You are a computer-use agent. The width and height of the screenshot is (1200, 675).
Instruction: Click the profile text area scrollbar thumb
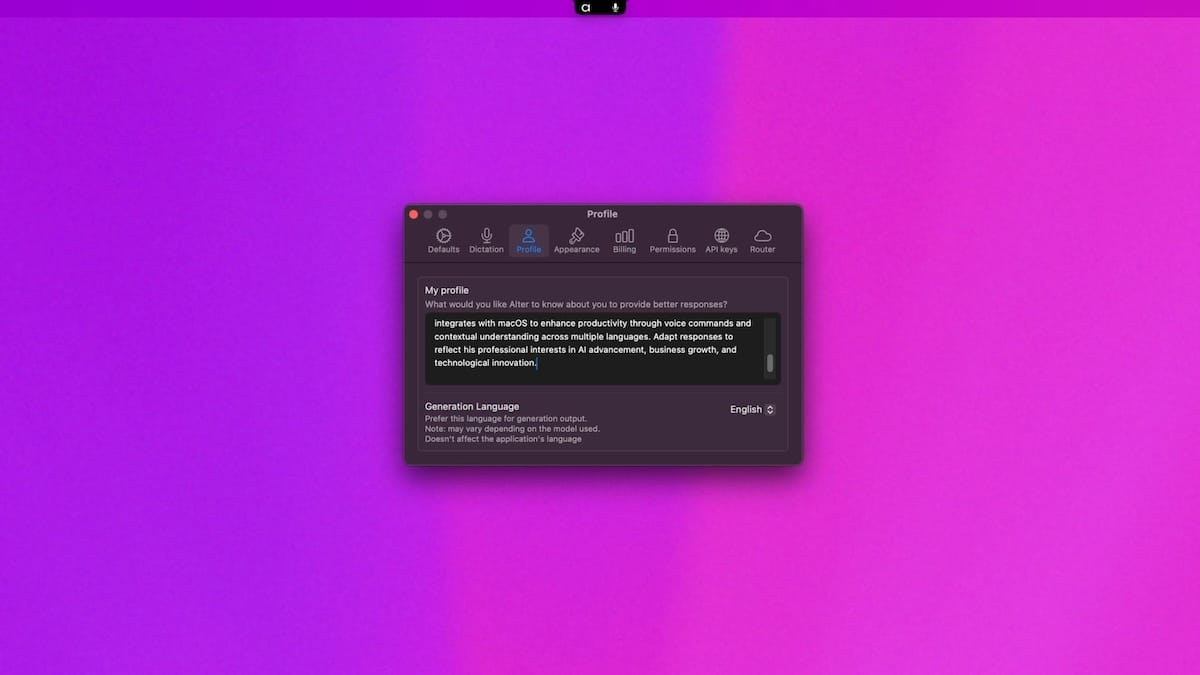click(770, 364)
